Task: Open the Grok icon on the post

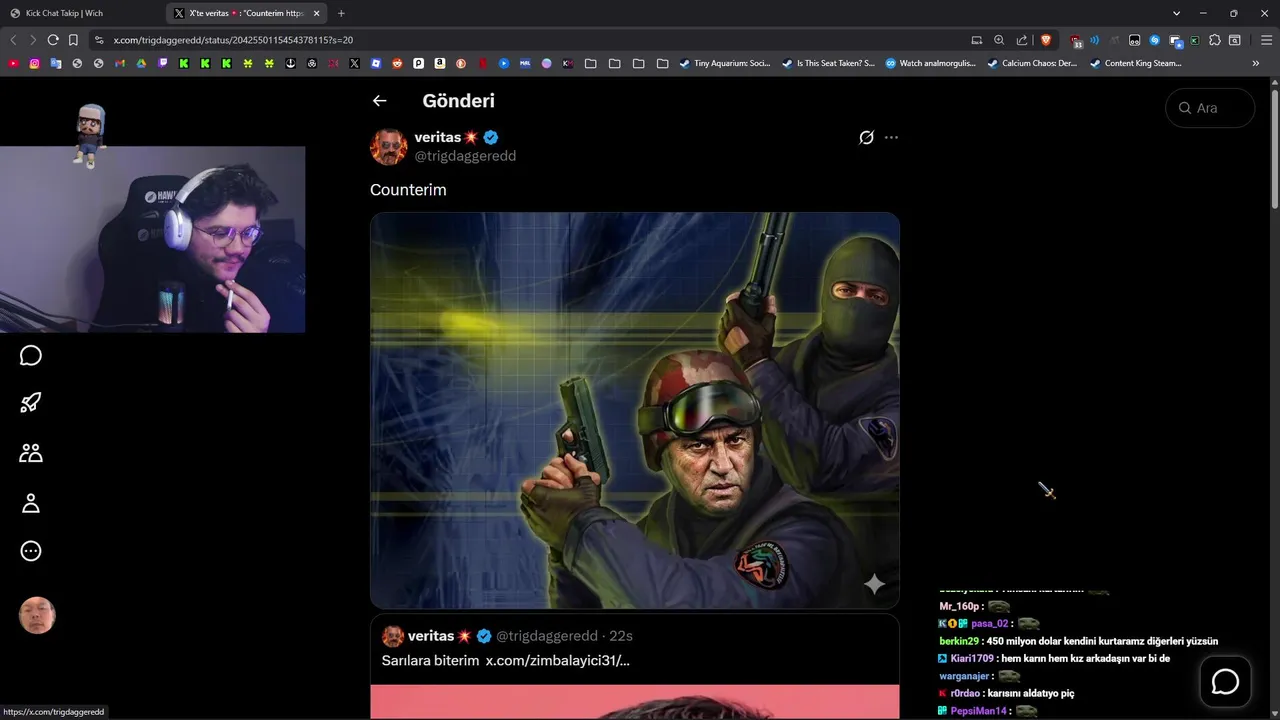Action: 866,138
